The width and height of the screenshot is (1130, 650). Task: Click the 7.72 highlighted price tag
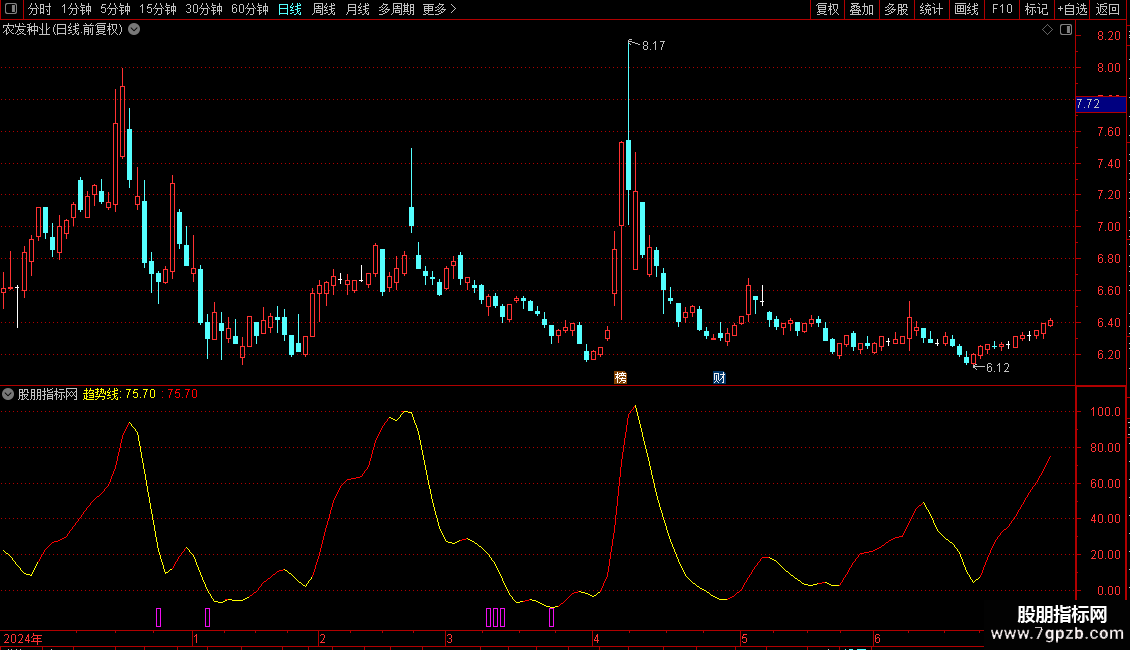(x=1100, y=104)
